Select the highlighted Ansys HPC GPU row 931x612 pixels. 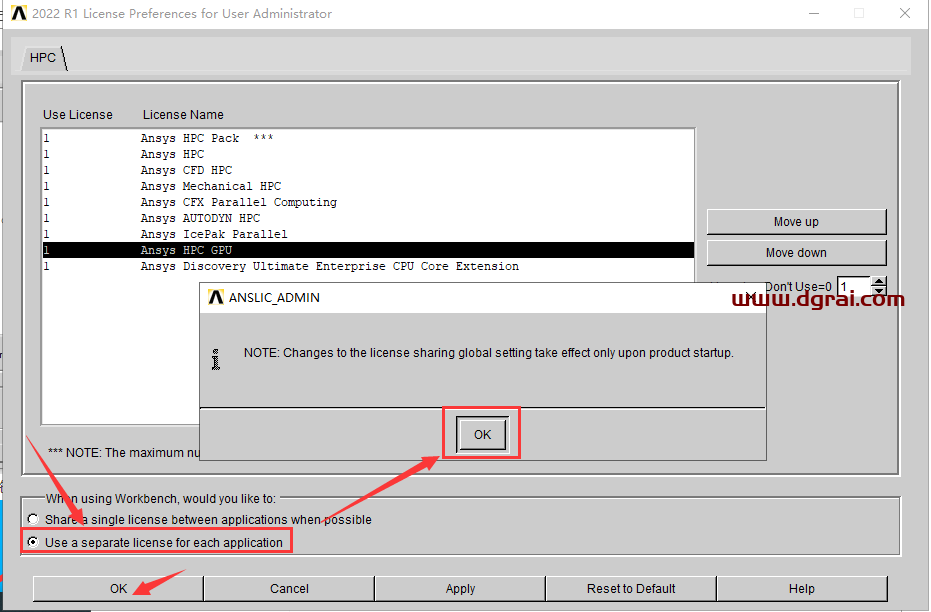368,250
